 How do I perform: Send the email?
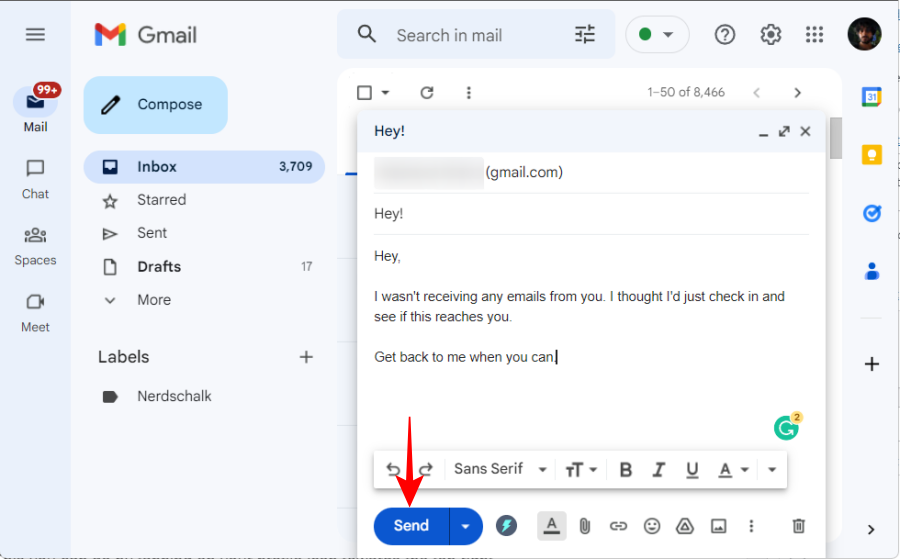coord(411,526)
